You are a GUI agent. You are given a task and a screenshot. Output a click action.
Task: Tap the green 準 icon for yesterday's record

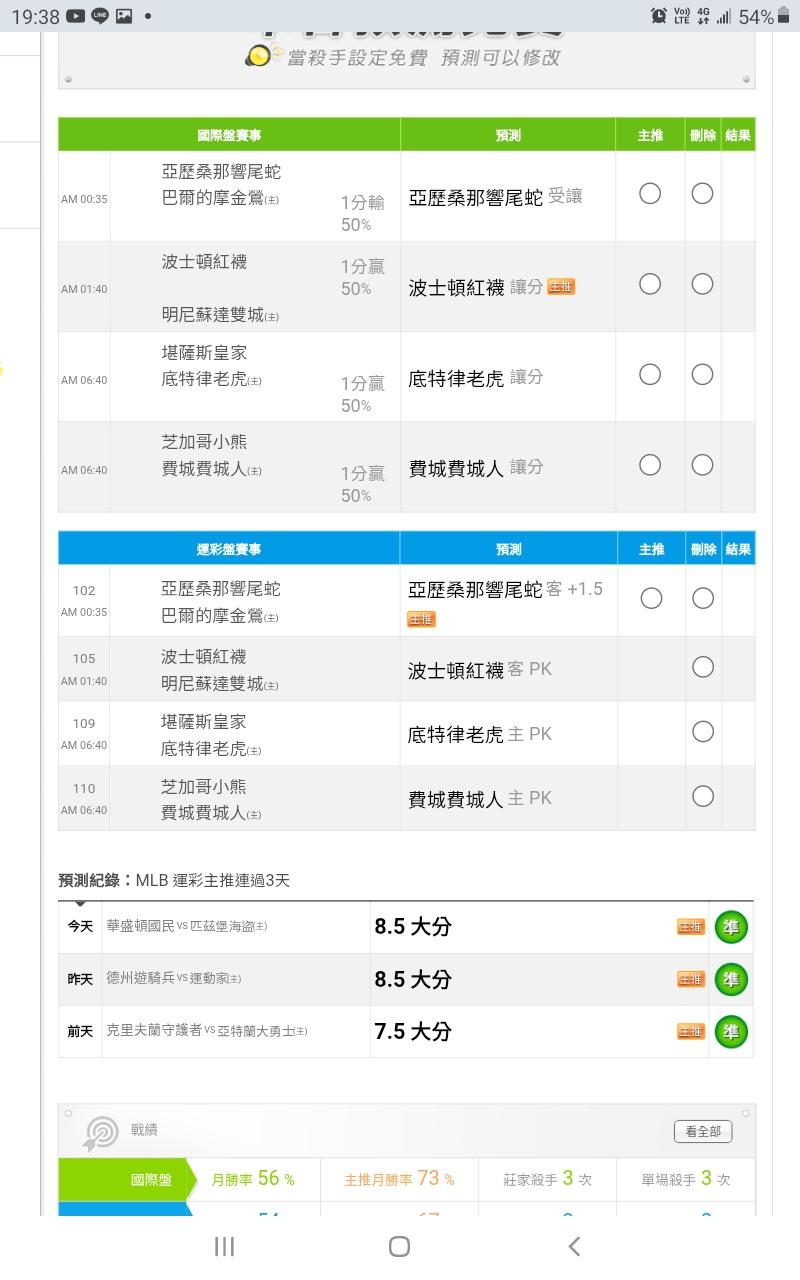(x=731, y=979)
